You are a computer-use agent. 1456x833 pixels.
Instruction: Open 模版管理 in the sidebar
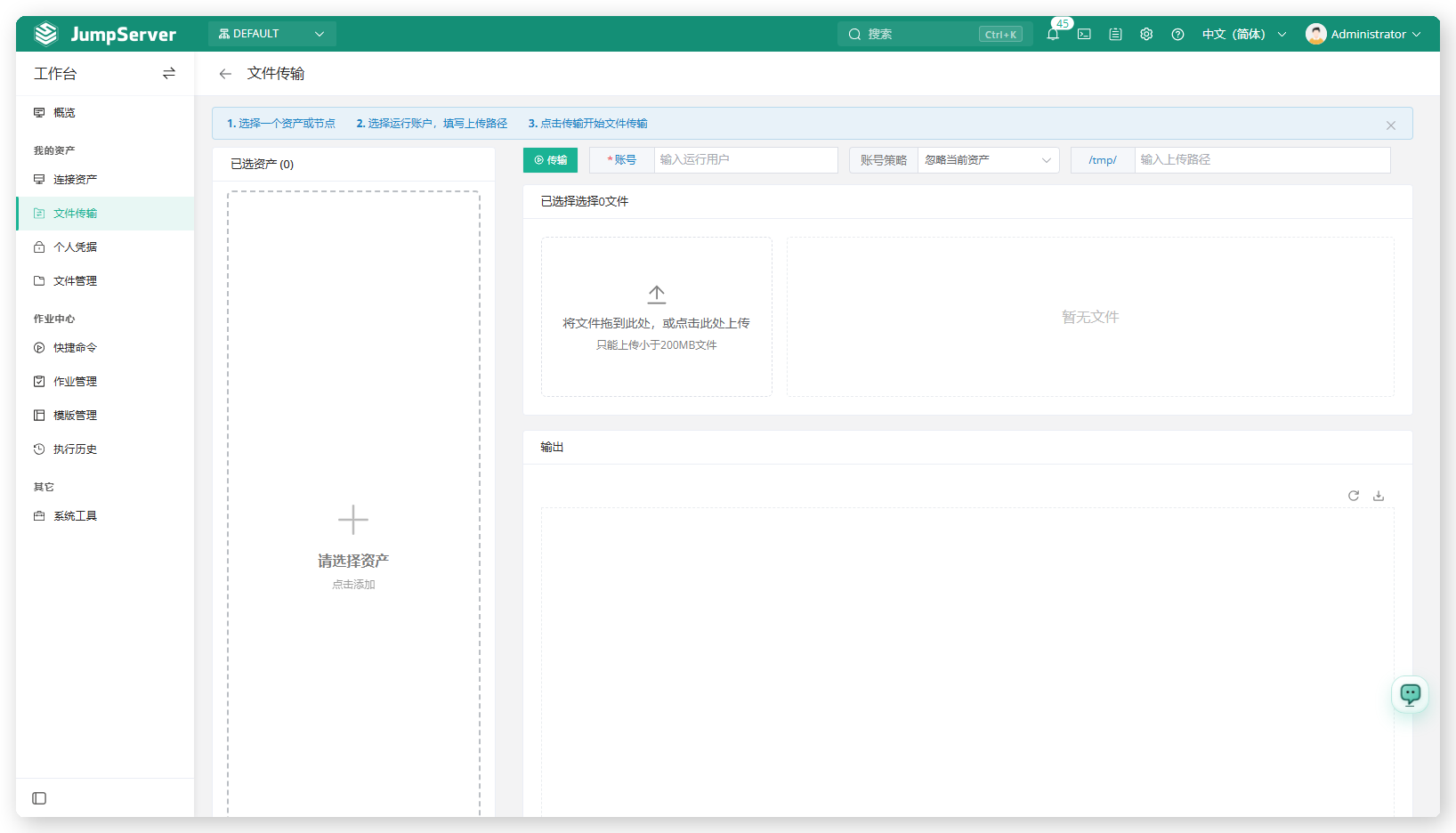click(x=105, y=416)
